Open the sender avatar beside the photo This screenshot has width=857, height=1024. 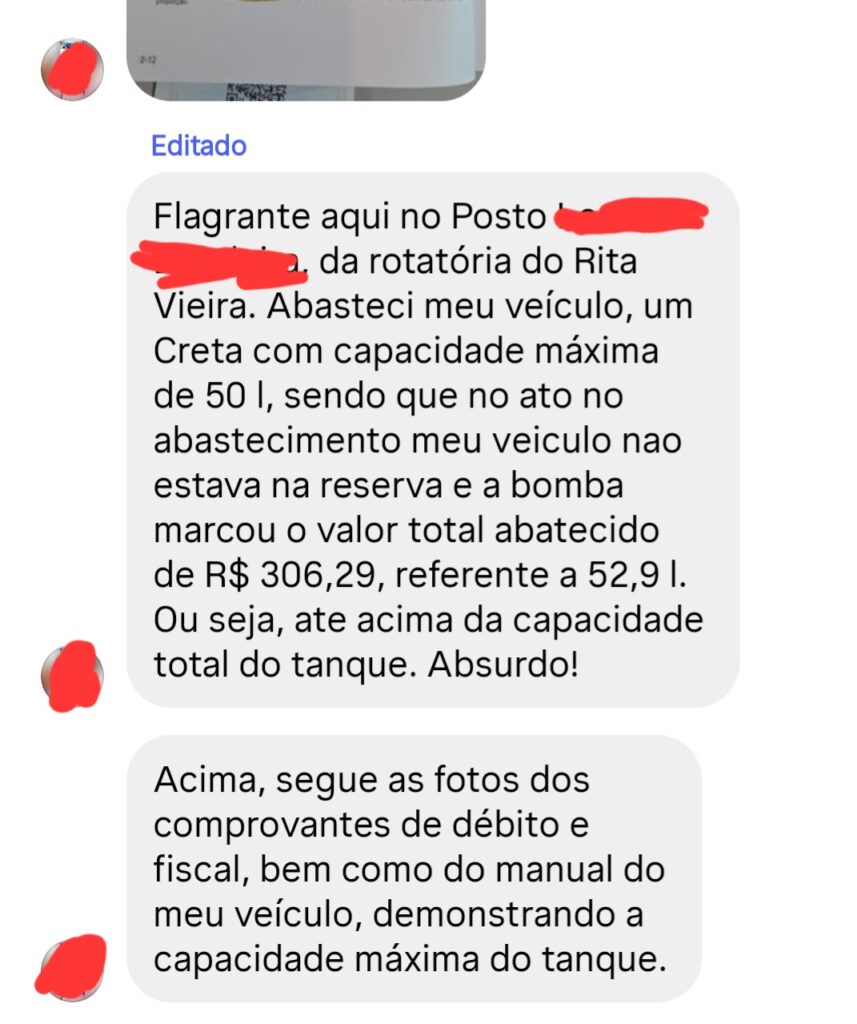[x=72, y=69]
